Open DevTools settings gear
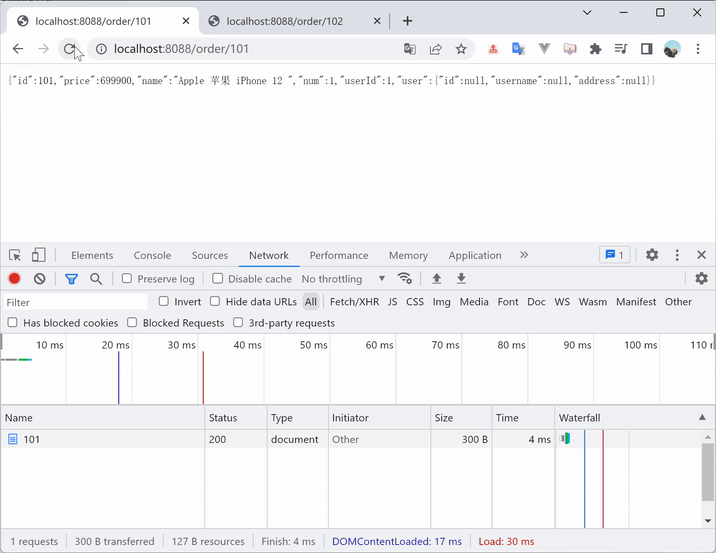The height and width of the screenshot is (553, 716). (x=652, y=255)
